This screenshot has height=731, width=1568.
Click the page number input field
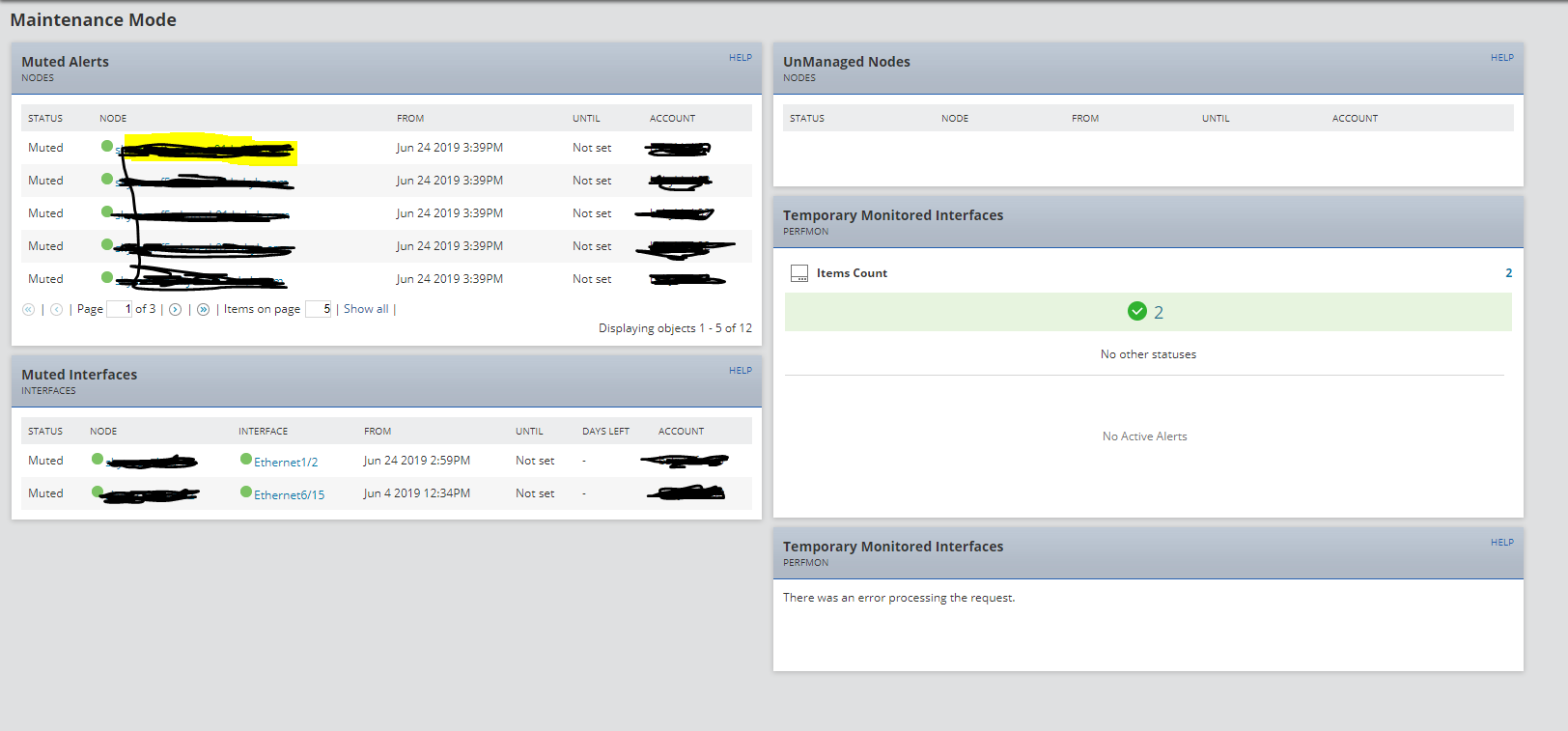click(x=119, y=309)
